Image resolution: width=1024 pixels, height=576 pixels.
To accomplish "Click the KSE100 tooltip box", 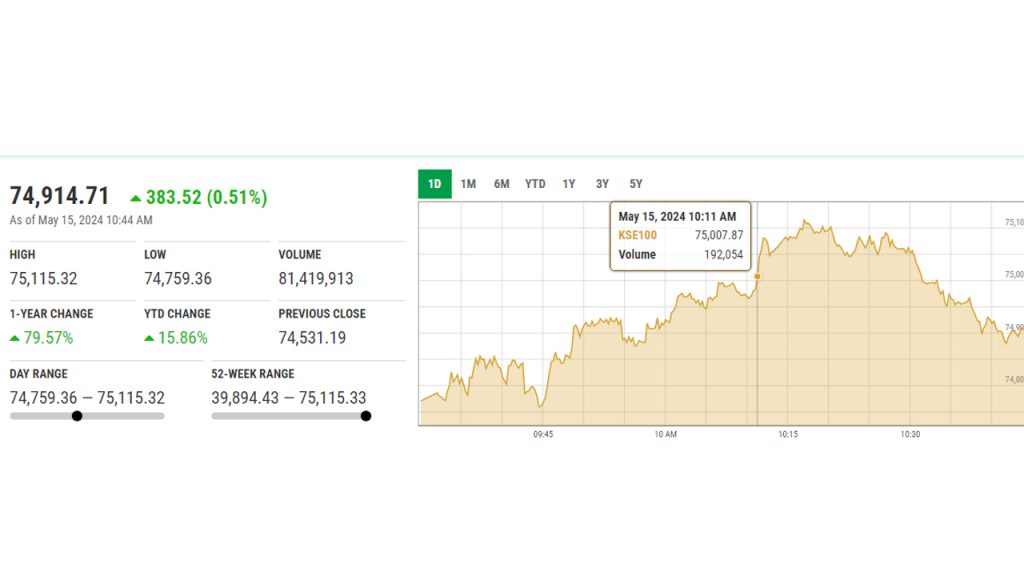I will coord(680,236).
